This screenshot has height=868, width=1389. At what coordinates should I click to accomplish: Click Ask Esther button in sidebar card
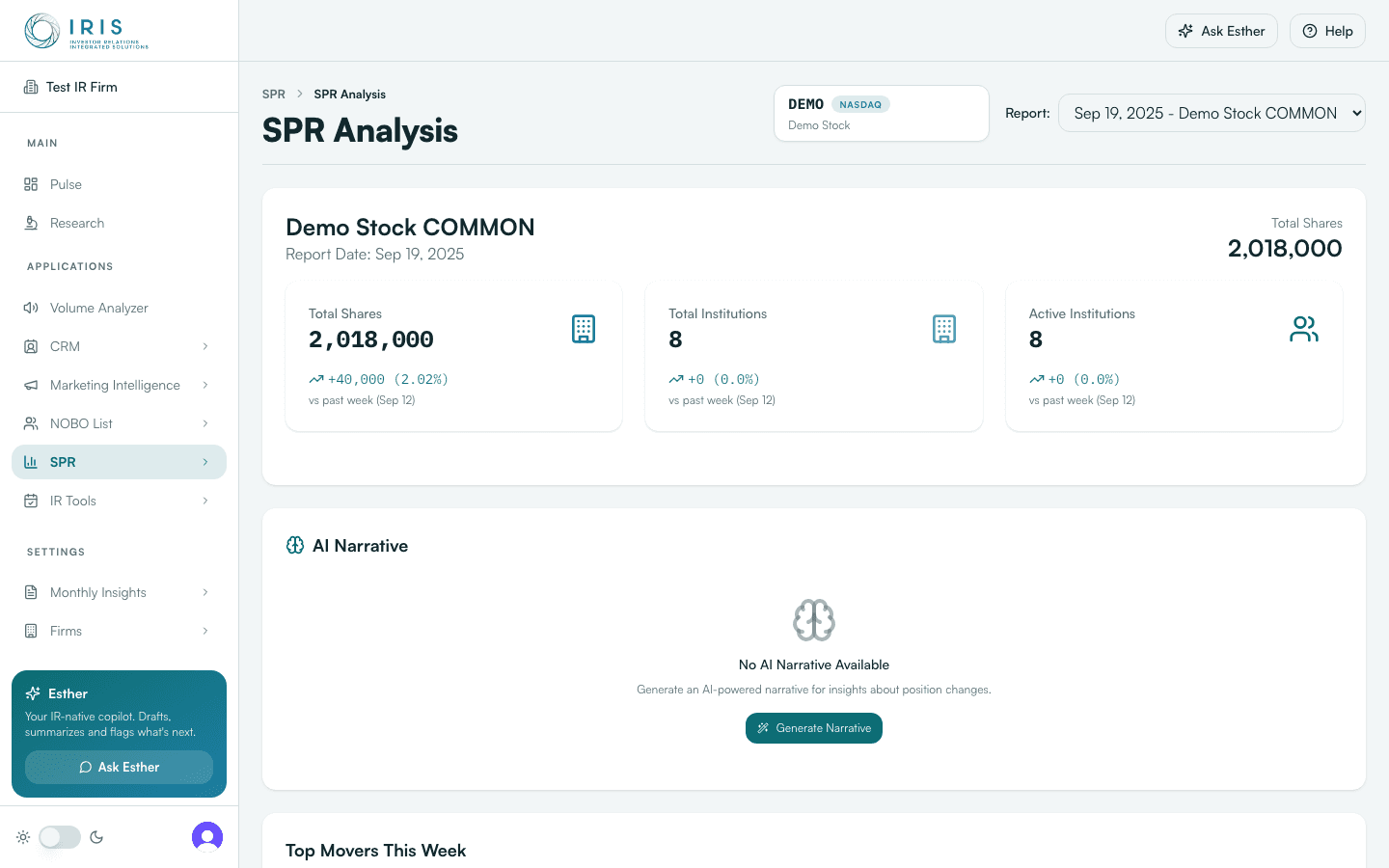119,767
